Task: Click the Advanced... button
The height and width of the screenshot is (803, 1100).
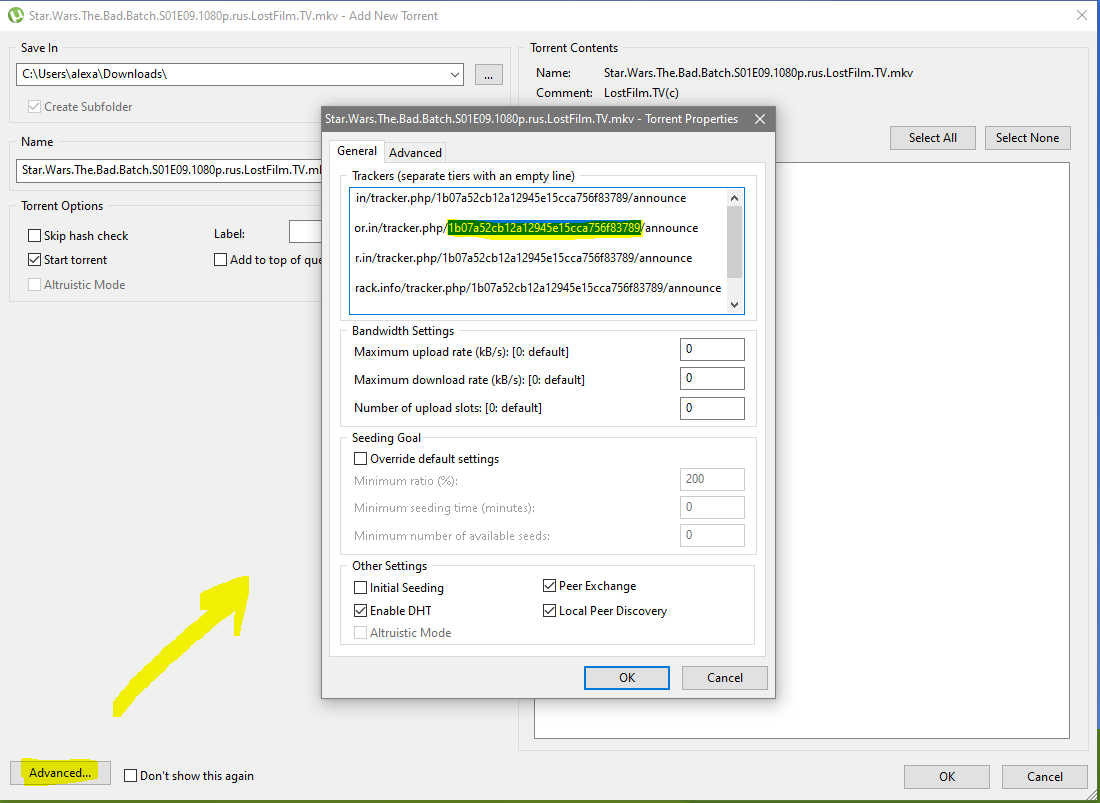Action: (x=60, y=773)
